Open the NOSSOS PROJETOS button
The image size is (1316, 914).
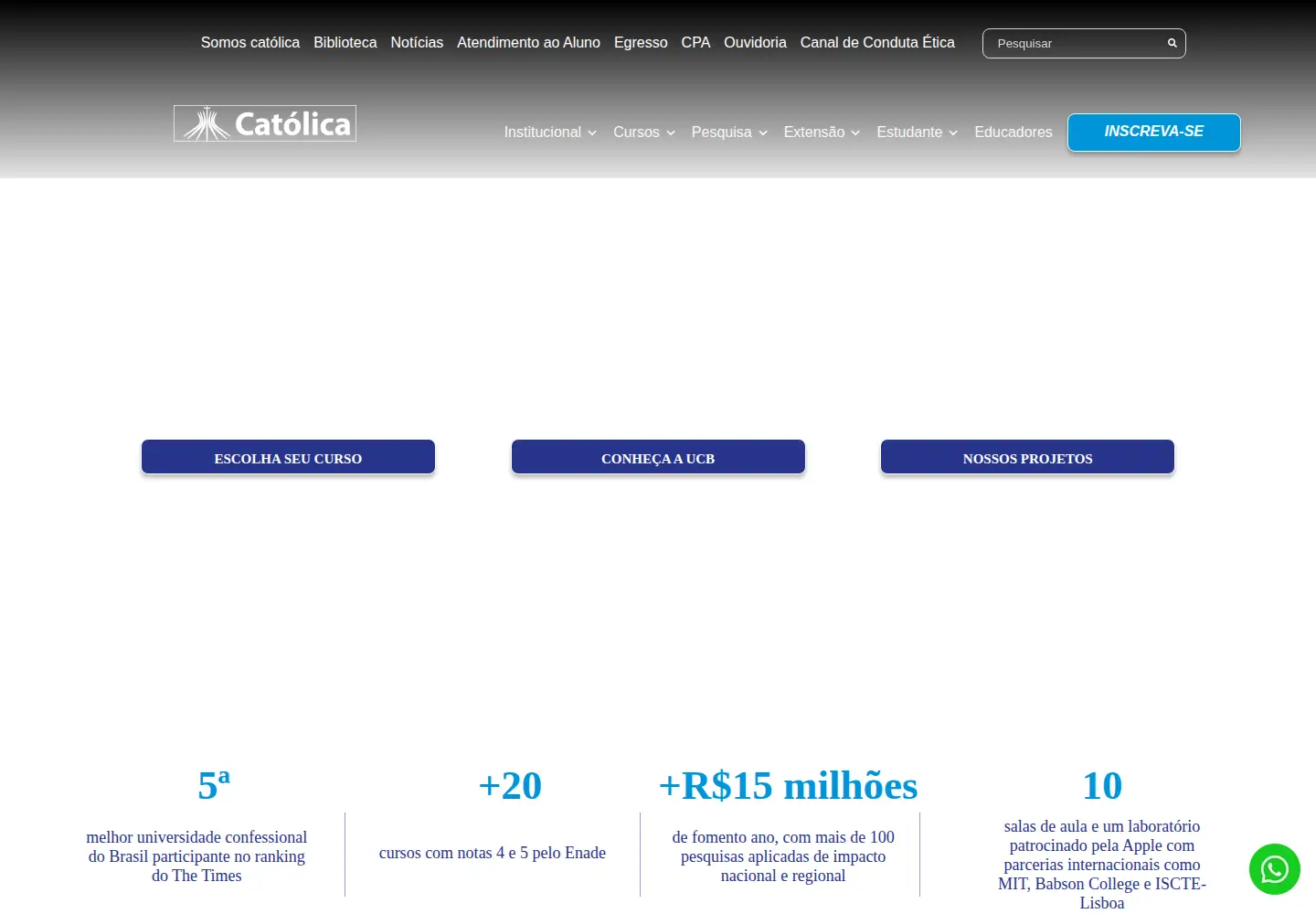click(1027, 457)
